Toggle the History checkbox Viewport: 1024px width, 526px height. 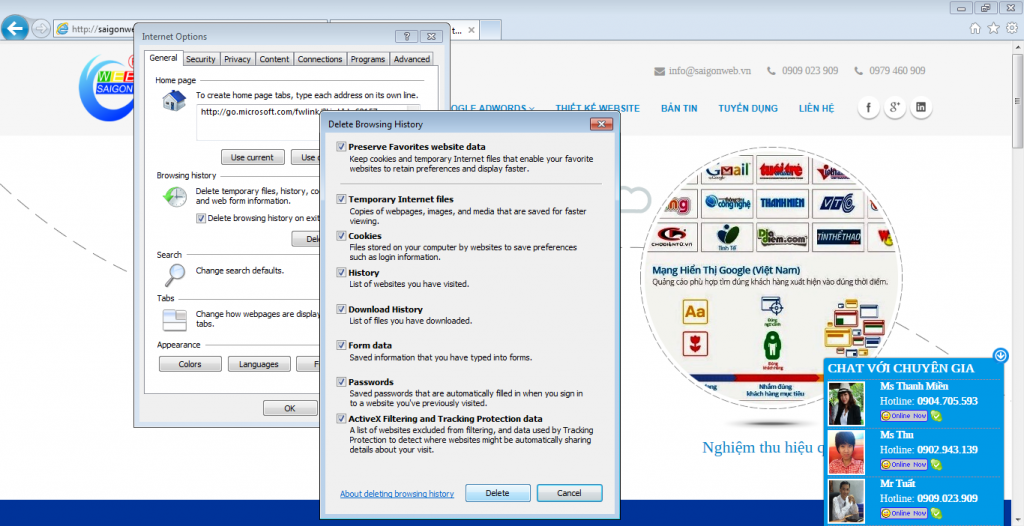[x=341, y=272]
